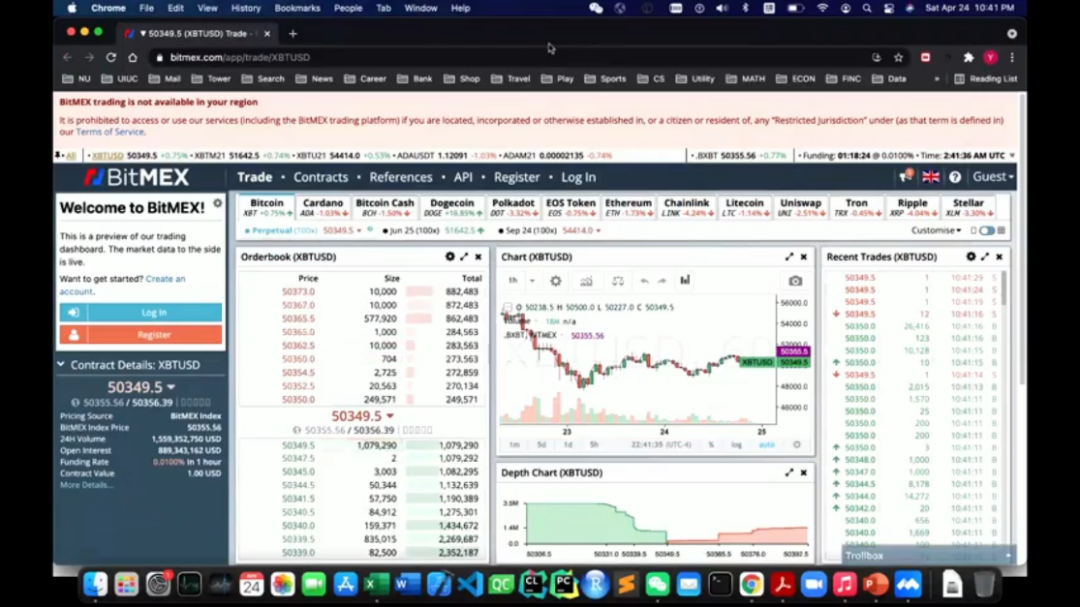
Task: Open Orderbook panel settings gear
Action: (x=450, y=257)
